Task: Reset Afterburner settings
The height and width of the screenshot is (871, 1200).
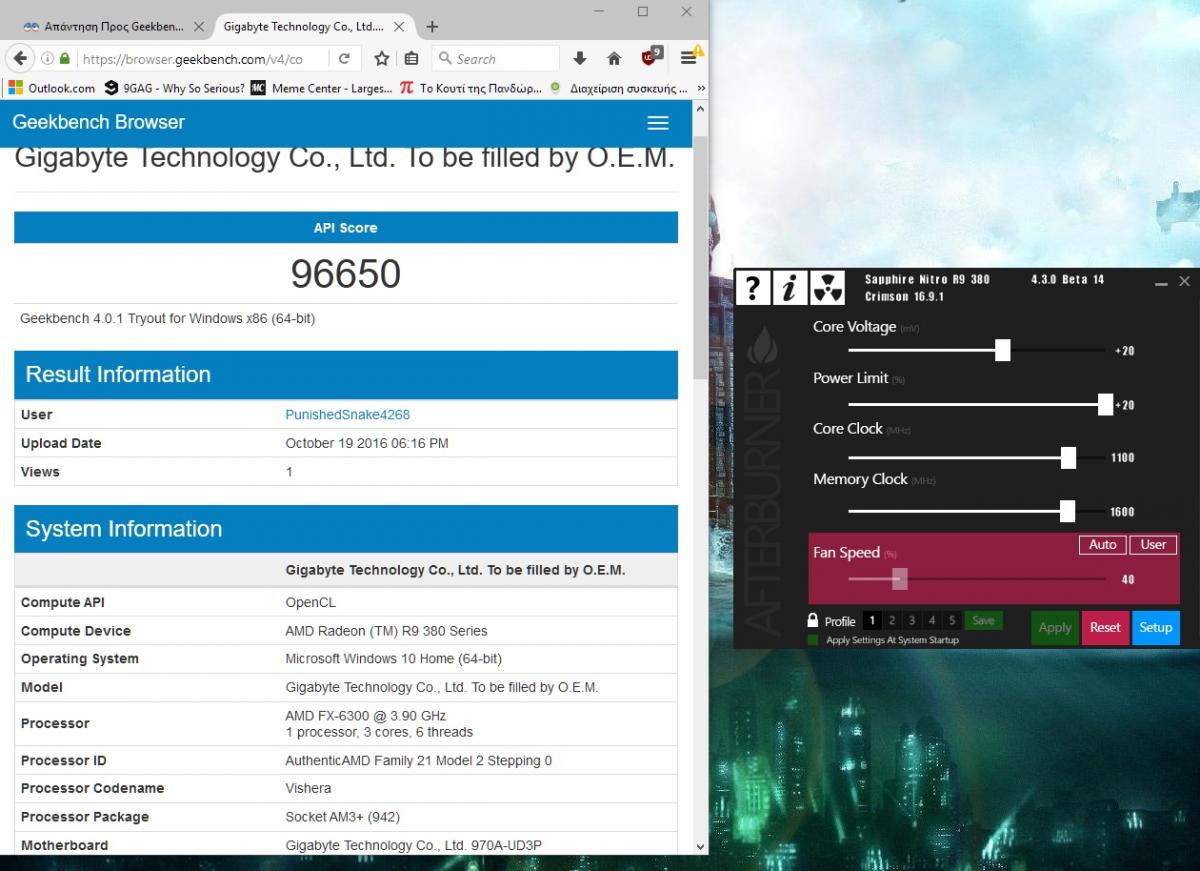Action: [x=1105, y=628]
